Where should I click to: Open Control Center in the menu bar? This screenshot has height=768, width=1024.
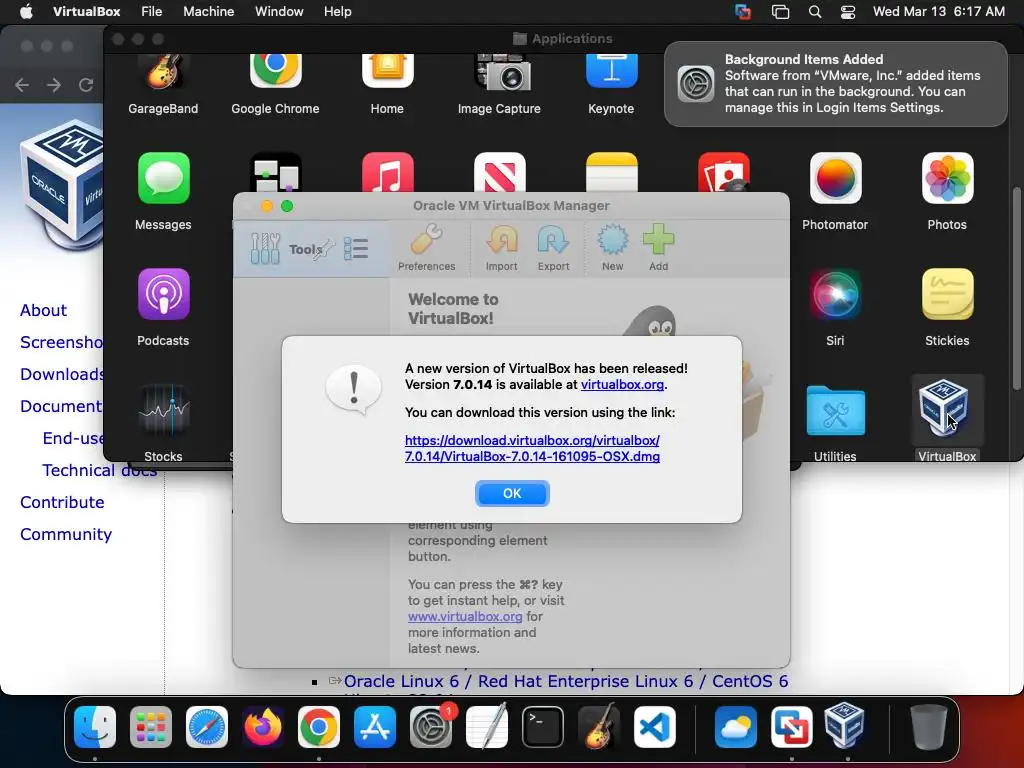(x=848, y=12)
